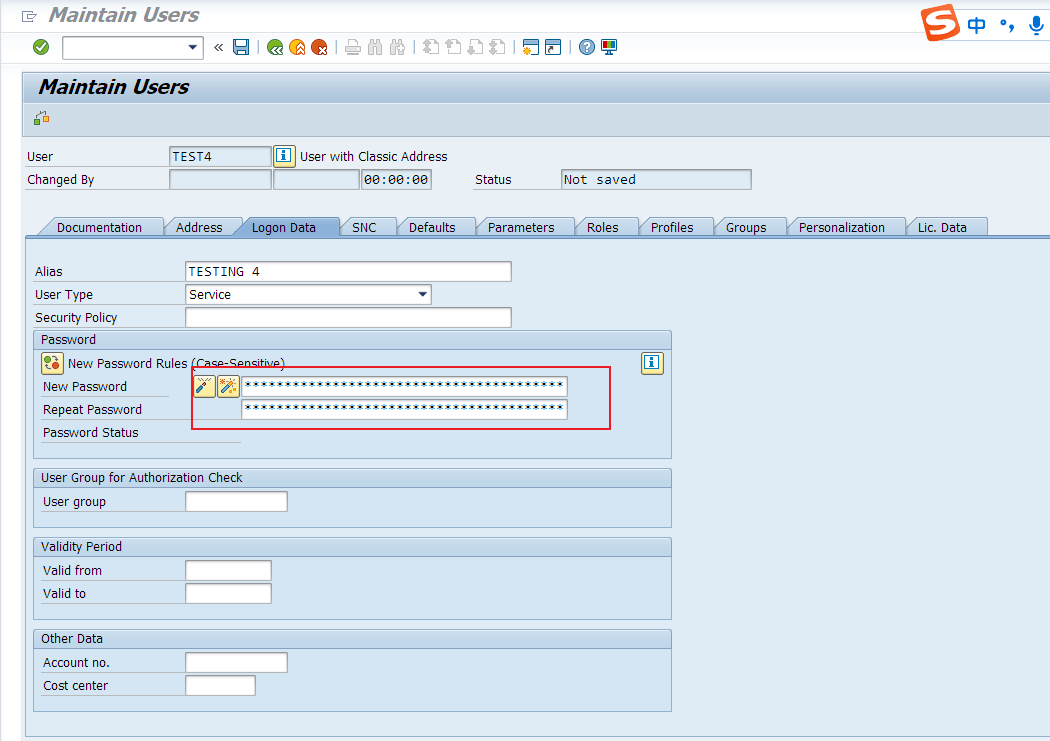Click the Sogou microphone icon
The width and height of the screenshot is (1050, 741).
coord(1036,24)
